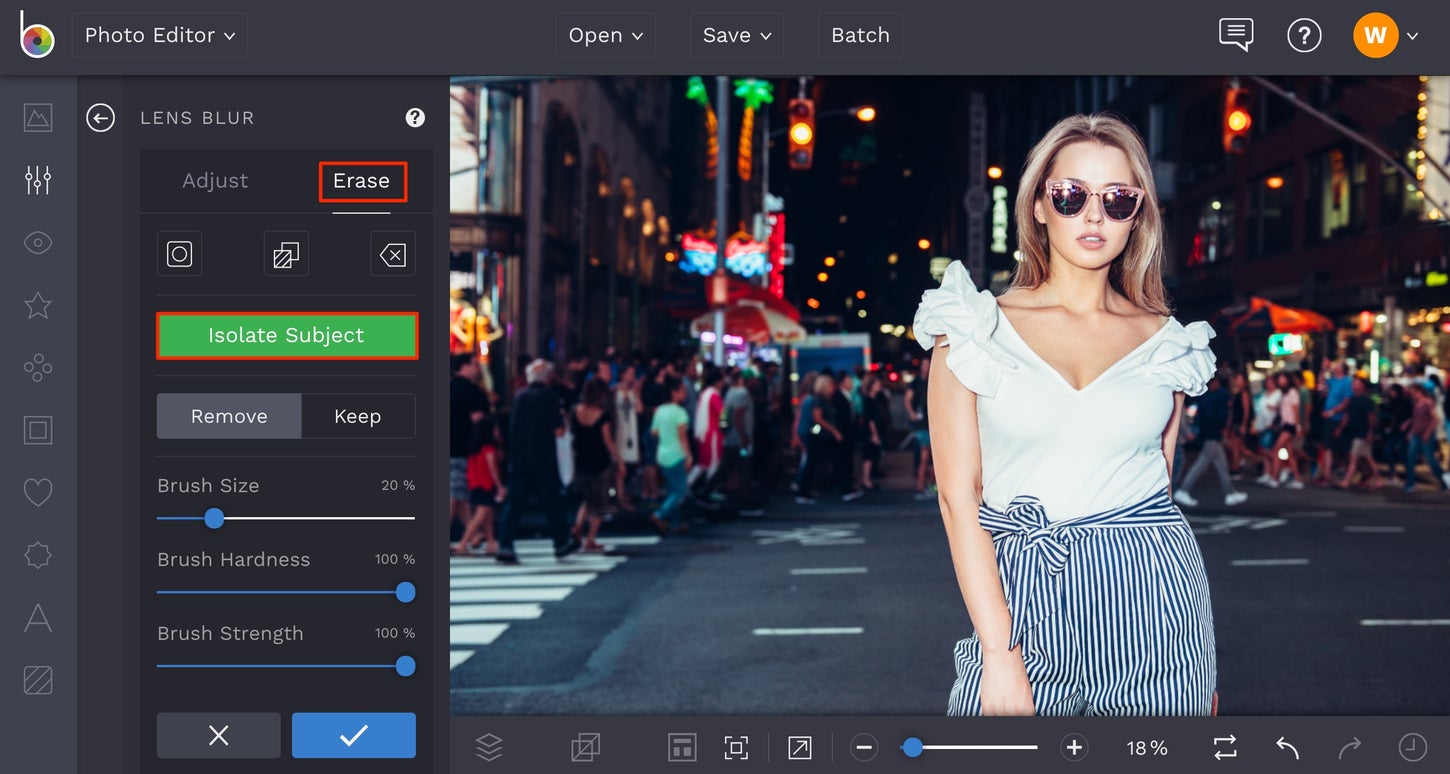Undo the last edit with the back arrow

[x=1286, y=746]
